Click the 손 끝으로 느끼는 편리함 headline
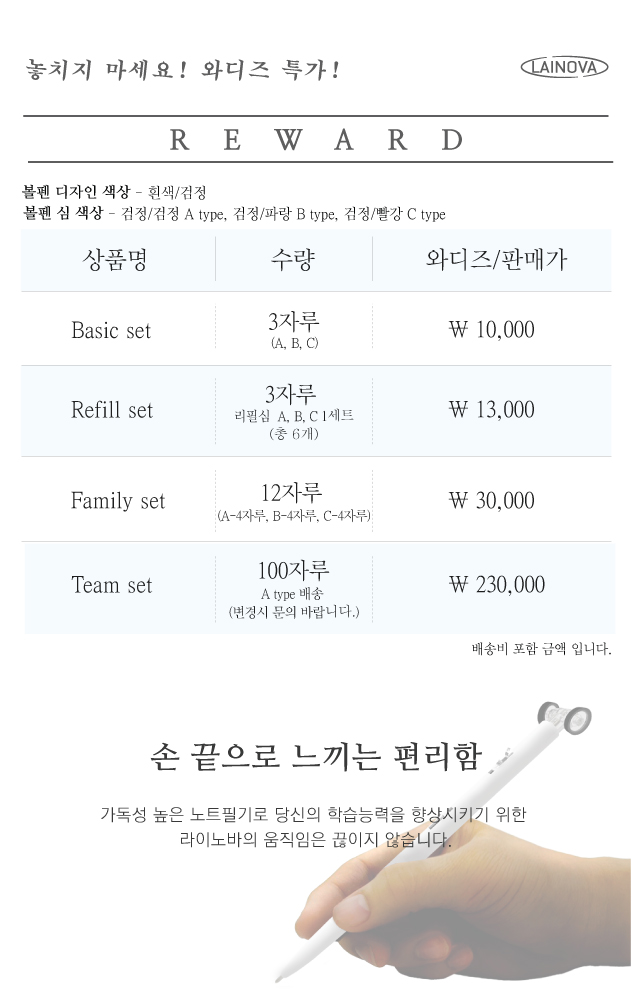632x1002 pixels. (x=315, y=757)
